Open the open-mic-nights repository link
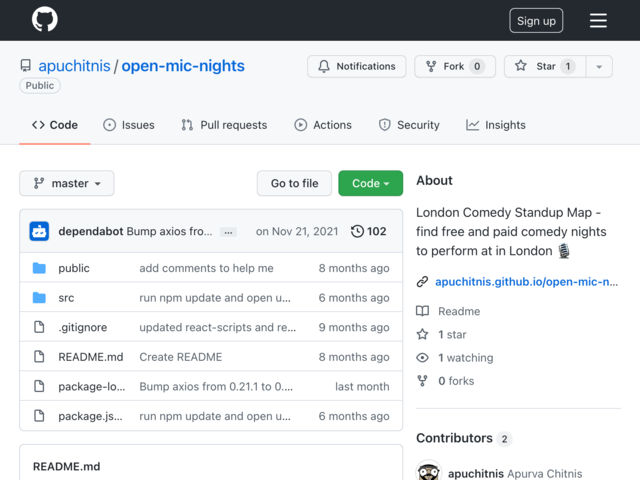 pos(183,66)
